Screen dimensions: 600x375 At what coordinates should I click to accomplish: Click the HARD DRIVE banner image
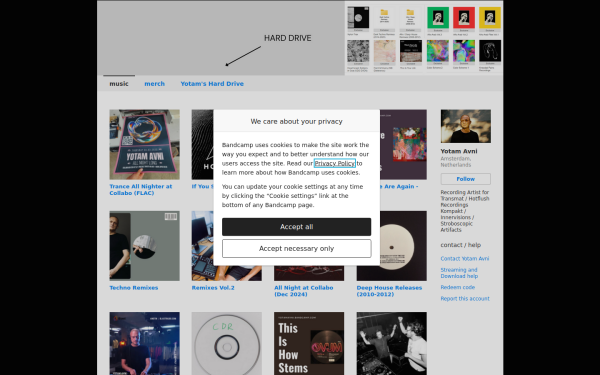(x=300, y=38)
